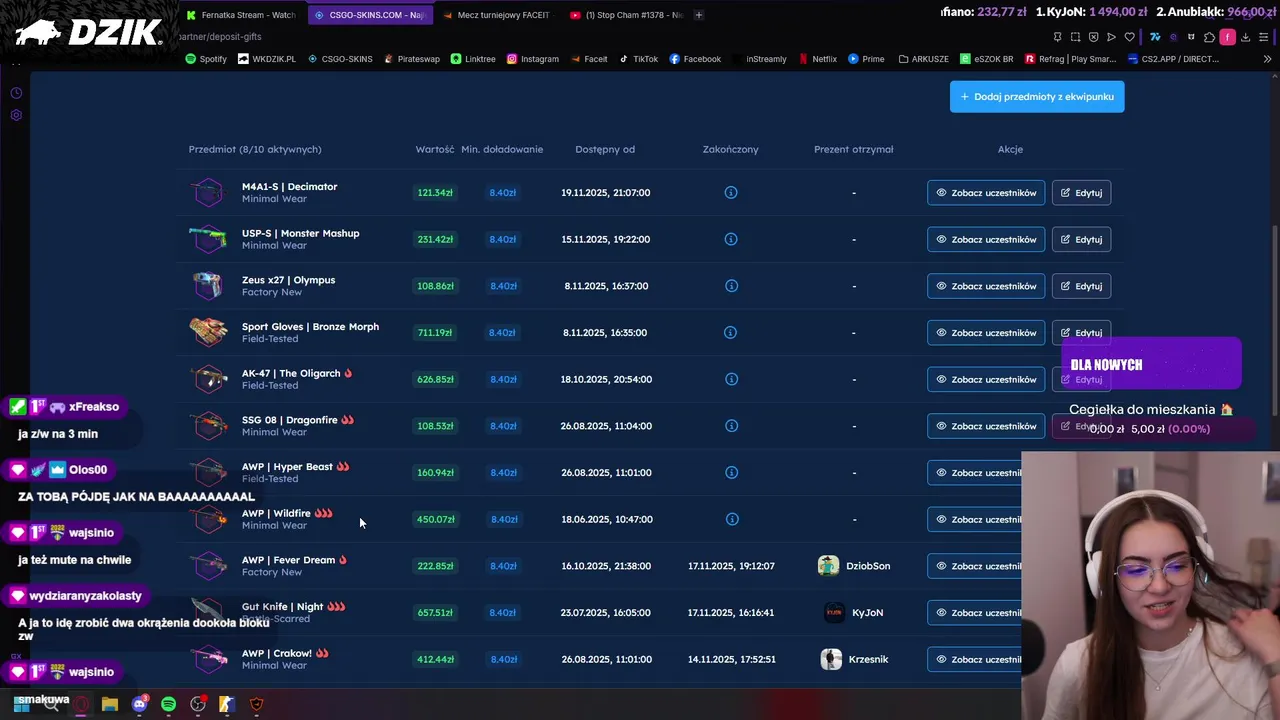
Task: Switch to the Stop Cham #1378 tab
Action: 625,15
